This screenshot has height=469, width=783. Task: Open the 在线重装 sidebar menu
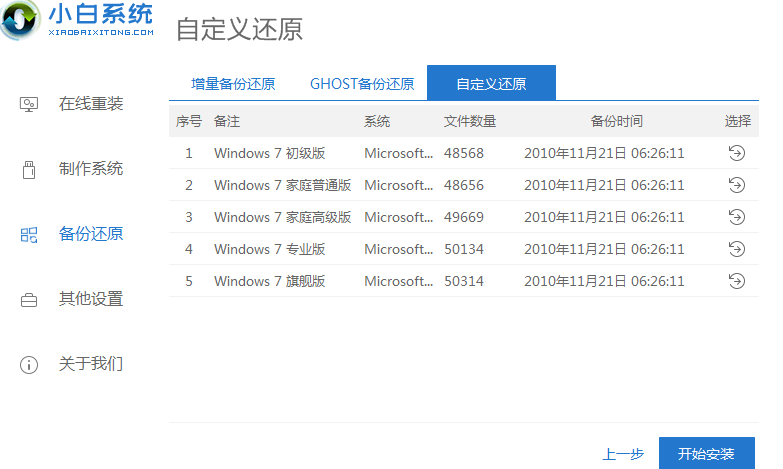[x=91, y=104]
